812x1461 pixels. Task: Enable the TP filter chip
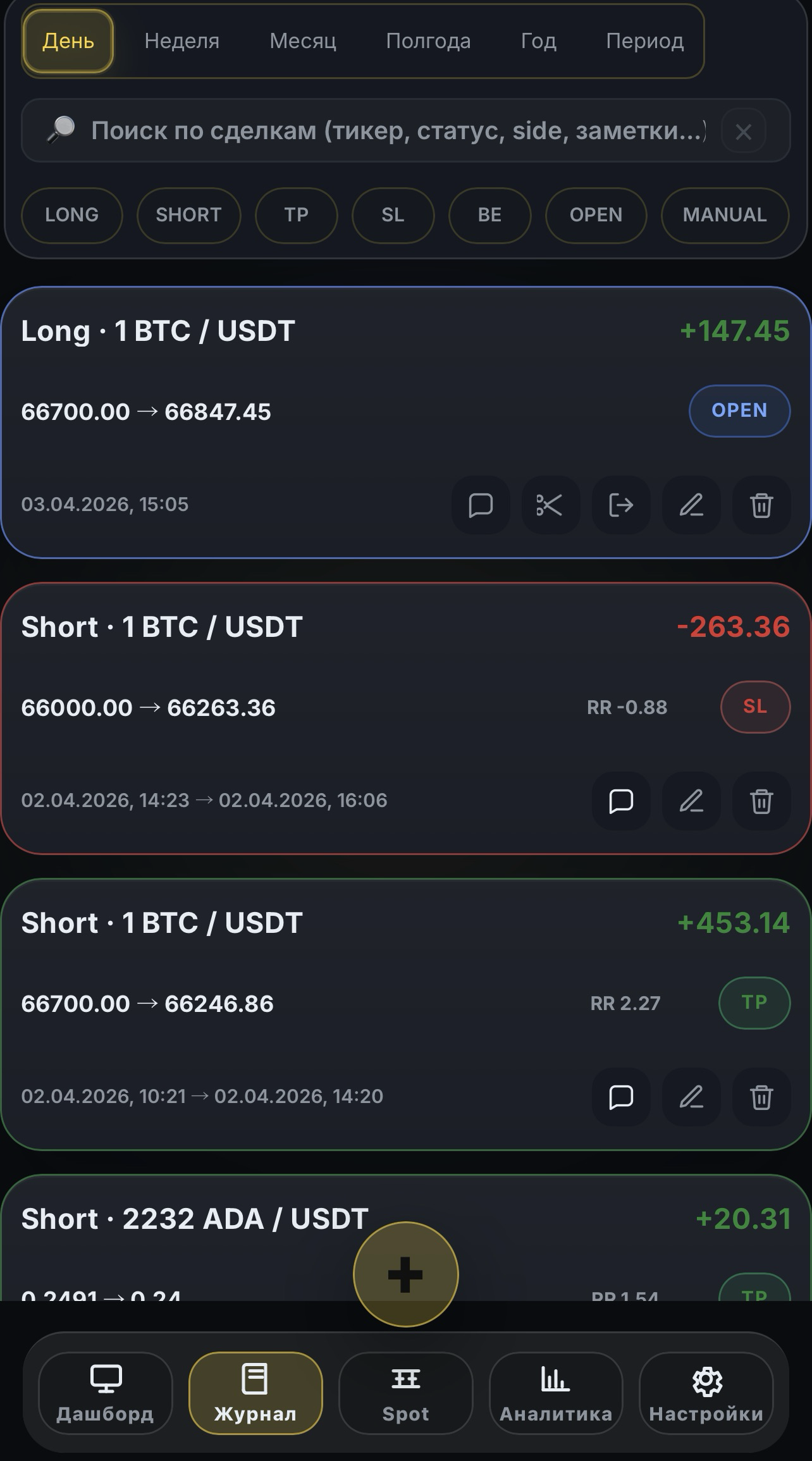coord(296,215)
